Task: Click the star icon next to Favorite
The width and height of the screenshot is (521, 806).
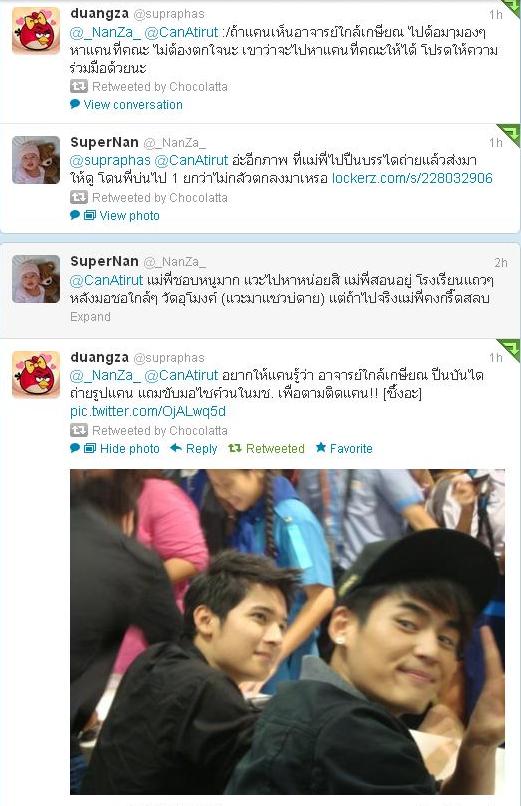Action: click(x=321, y=448)
